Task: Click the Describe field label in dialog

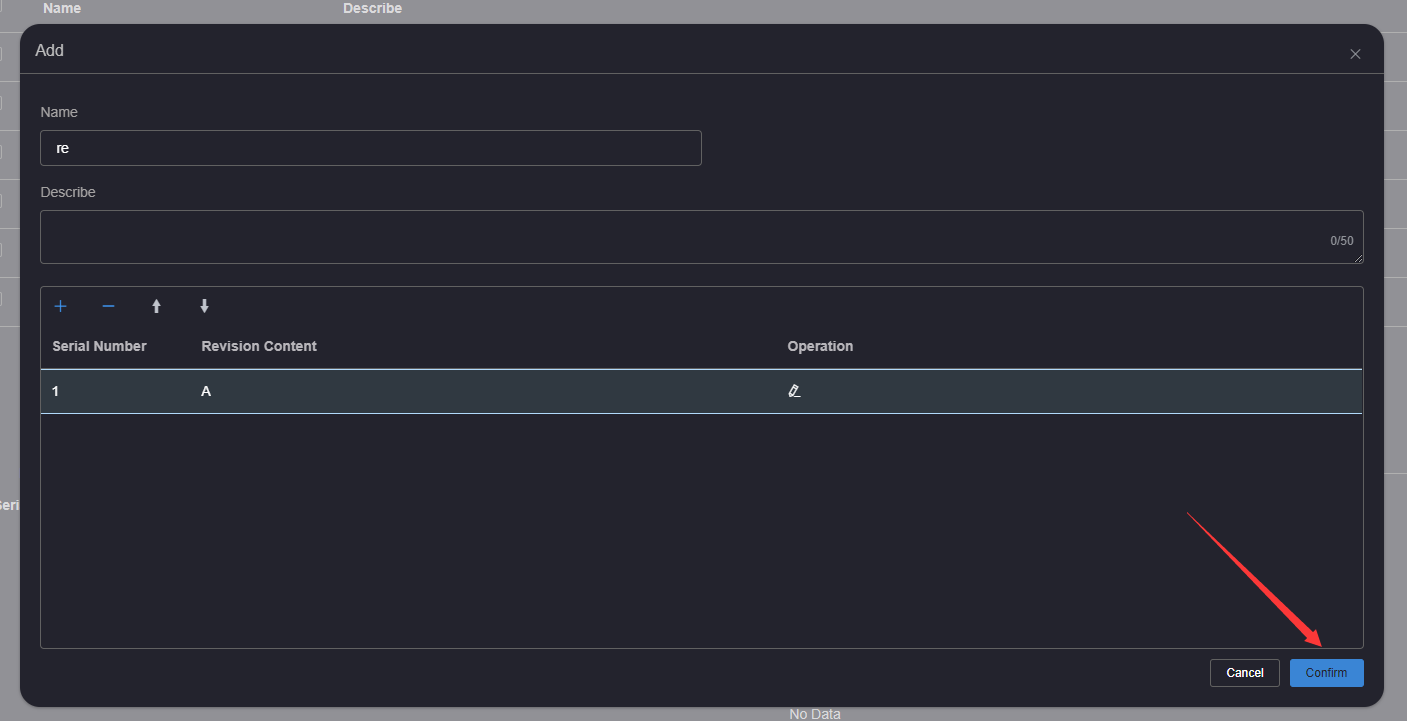Action: [x=68, y=192]
